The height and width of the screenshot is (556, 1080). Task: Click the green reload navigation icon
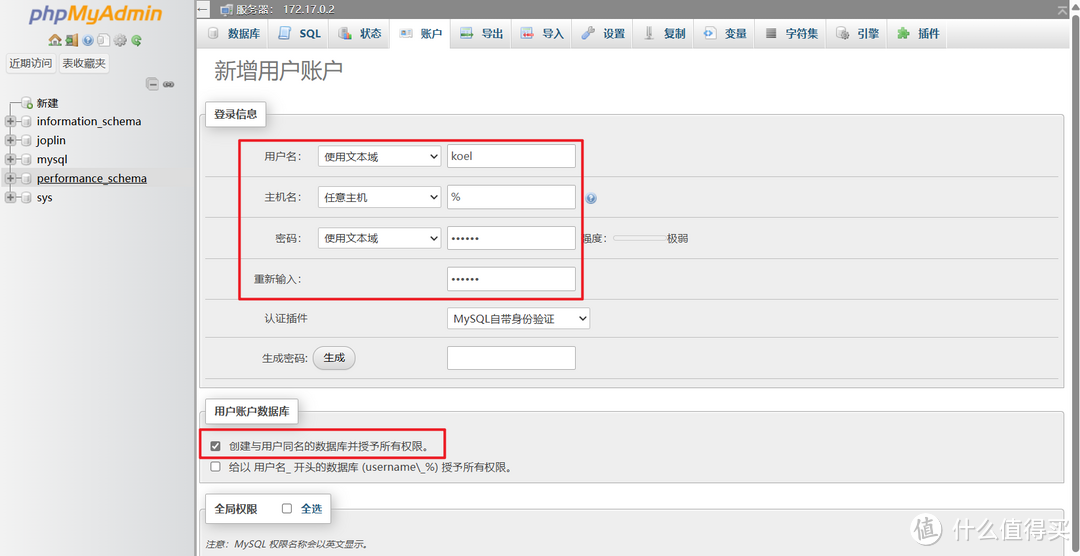pyautogui.click(x=136, y=40)
